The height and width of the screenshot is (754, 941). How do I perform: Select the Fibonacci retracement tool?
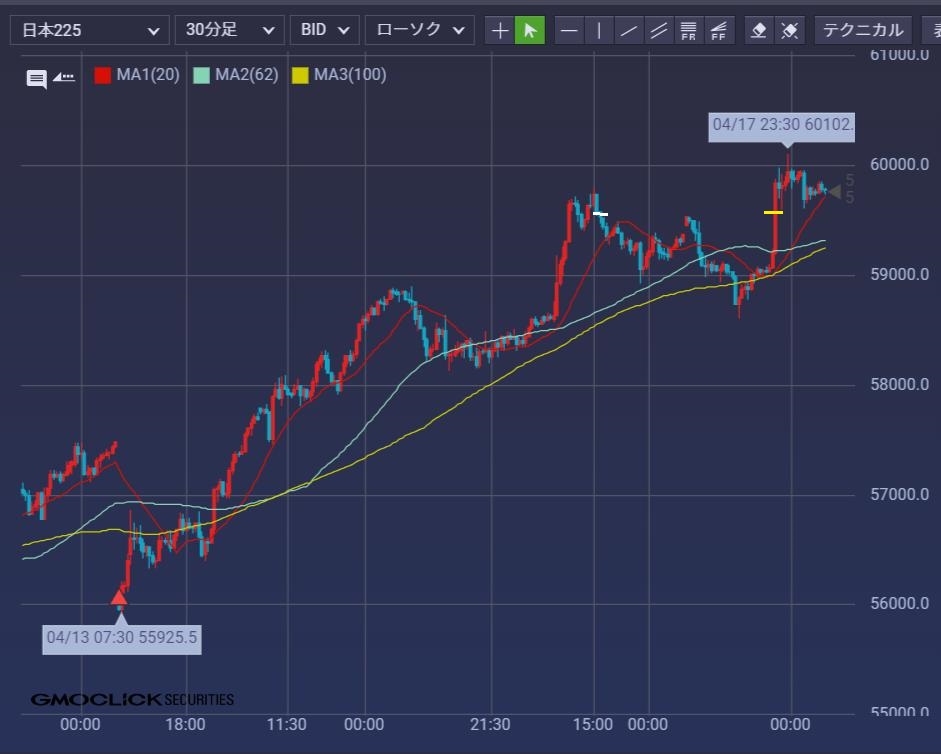[x=688, y=30]
